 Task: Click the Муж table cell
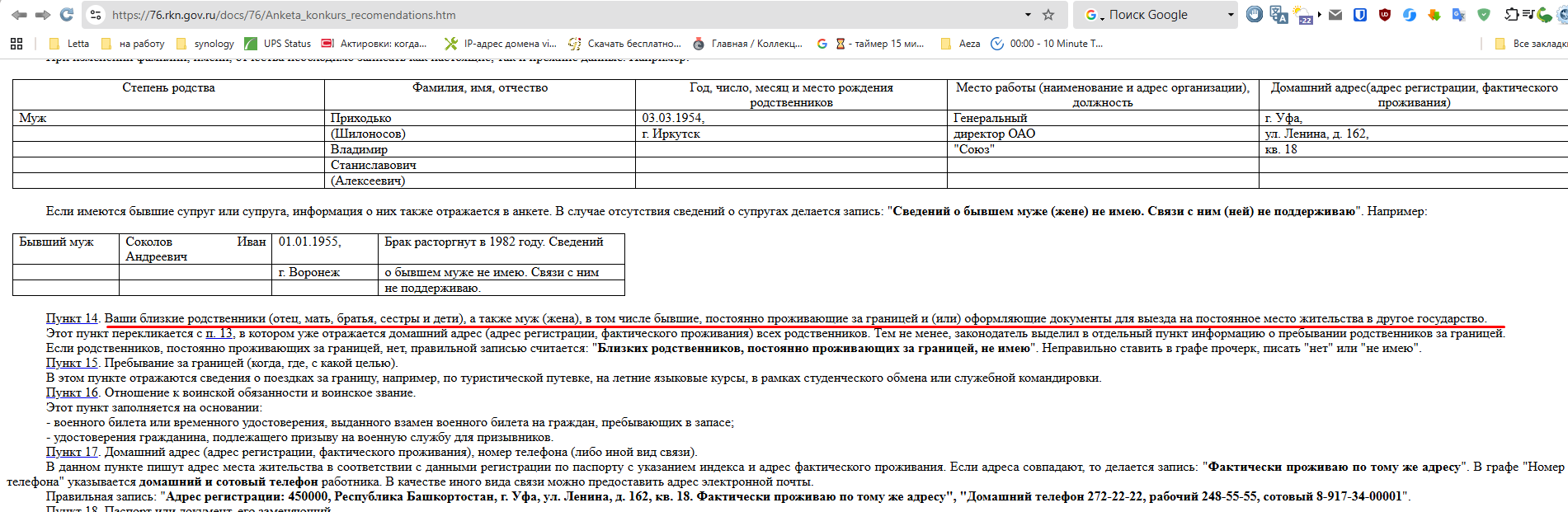click(168, 118)
